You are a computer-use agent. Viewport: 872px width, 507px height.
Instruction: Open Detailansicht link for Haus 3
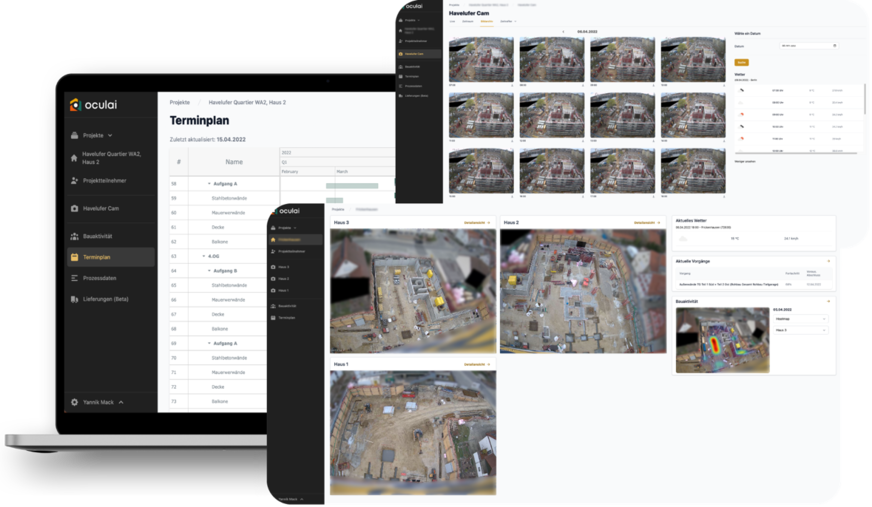coord(477,222)
